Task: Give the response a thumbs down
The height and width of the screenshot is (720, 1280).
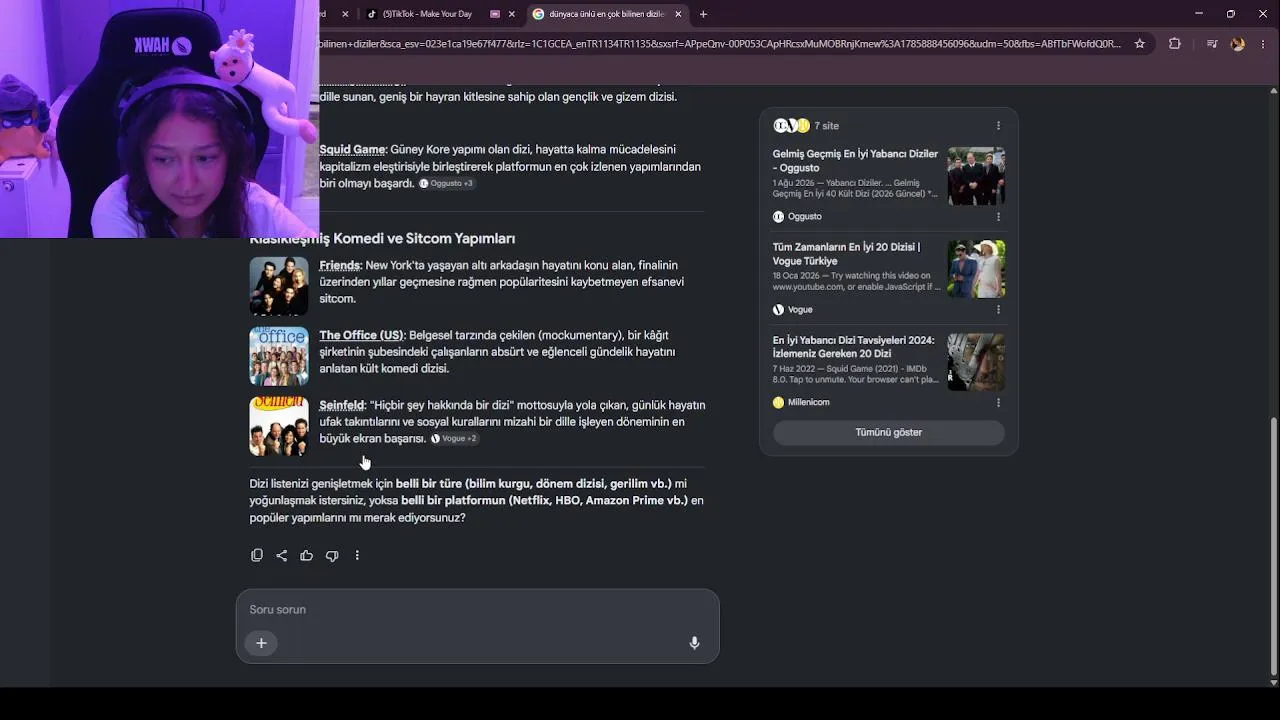Action: (332, 556)
